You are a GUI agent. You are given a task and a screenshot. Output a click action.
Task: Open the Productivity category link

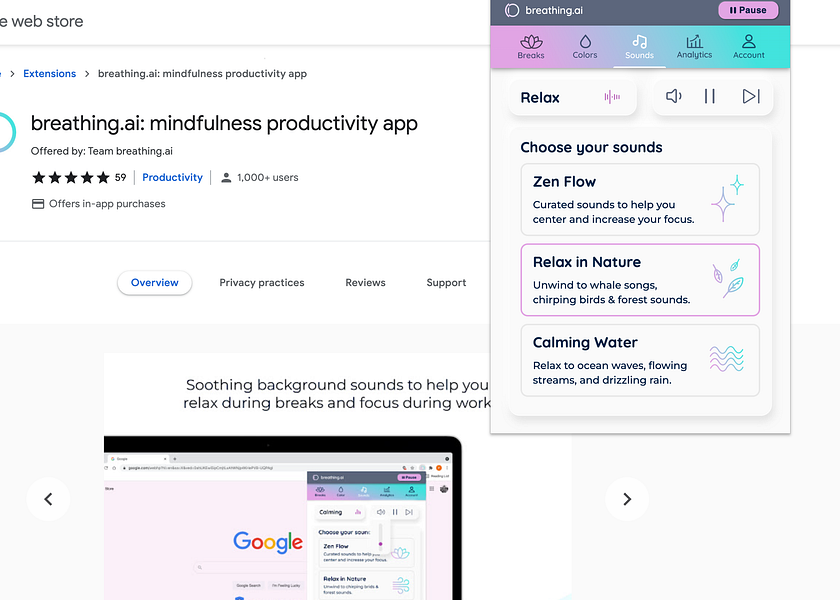(172, 177)
